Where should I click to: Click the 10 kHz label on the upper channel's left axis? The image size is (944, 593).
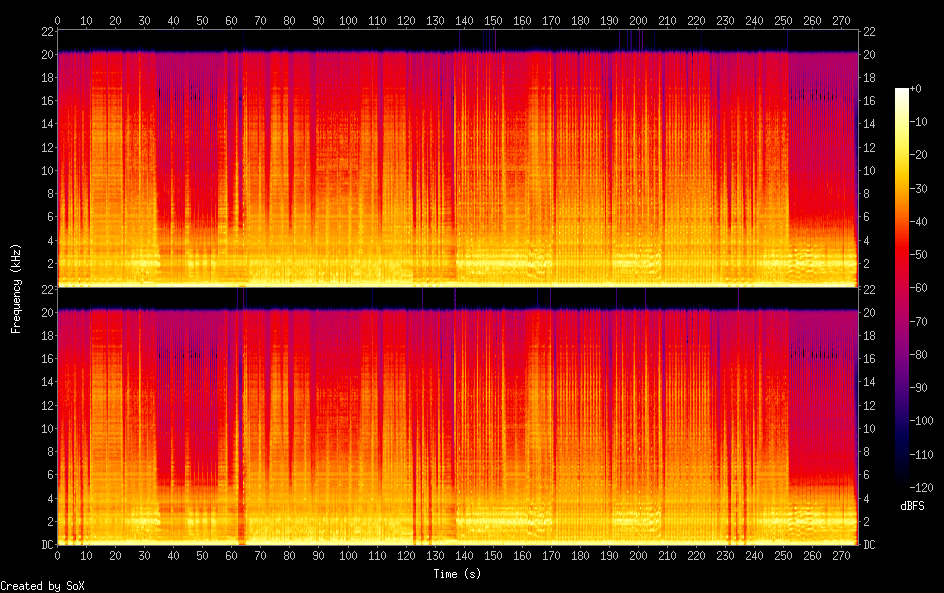(x=45, y=170)
